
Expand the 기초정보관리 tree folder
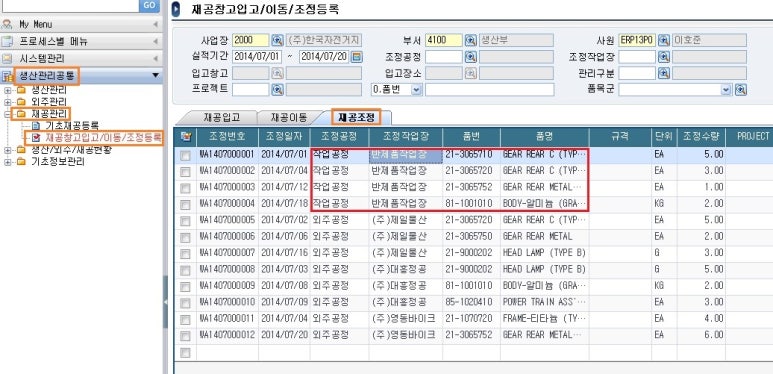(x=8, y=162)
